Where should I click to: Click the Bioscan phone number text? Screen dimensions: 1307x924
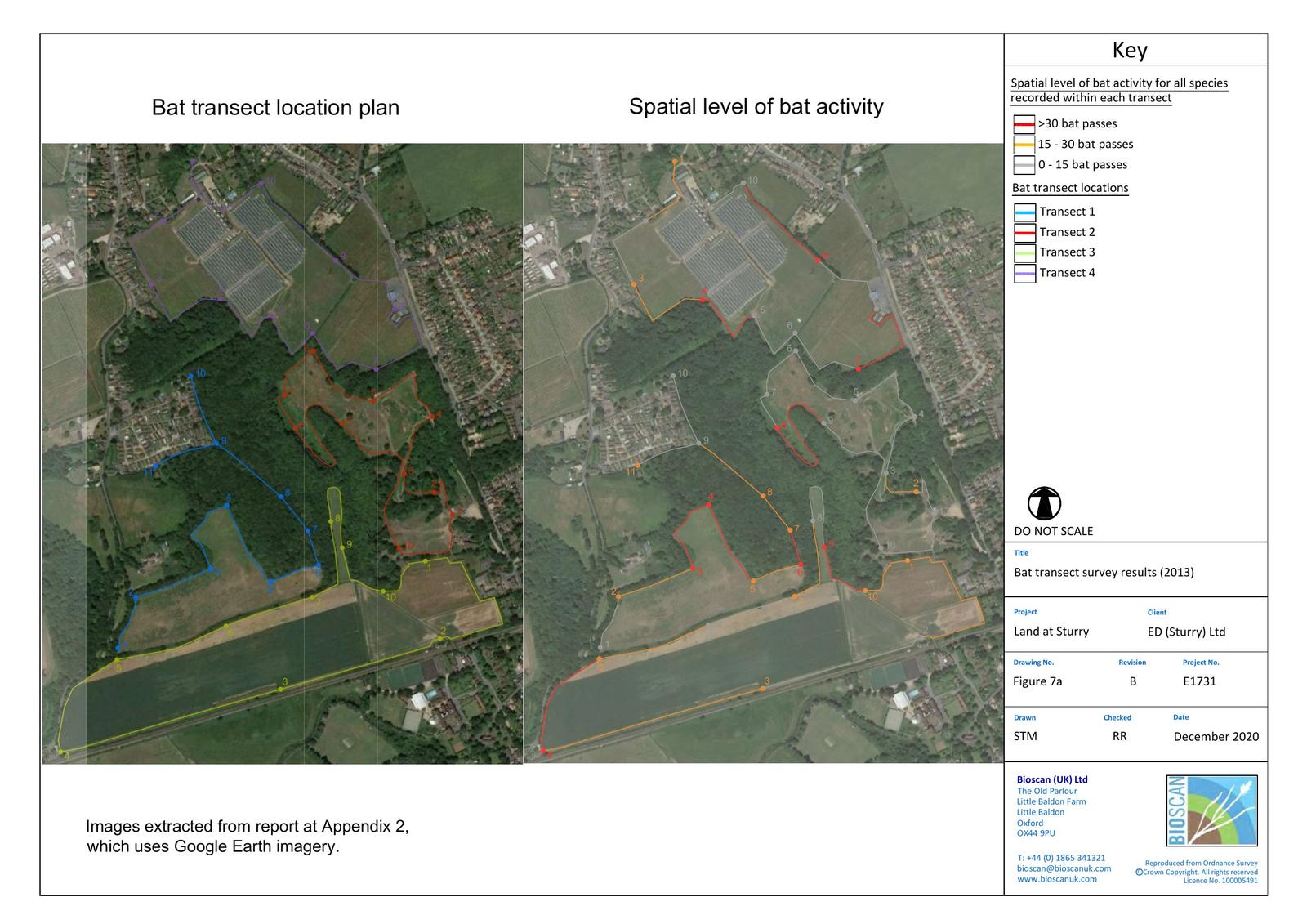point(1061,858)
